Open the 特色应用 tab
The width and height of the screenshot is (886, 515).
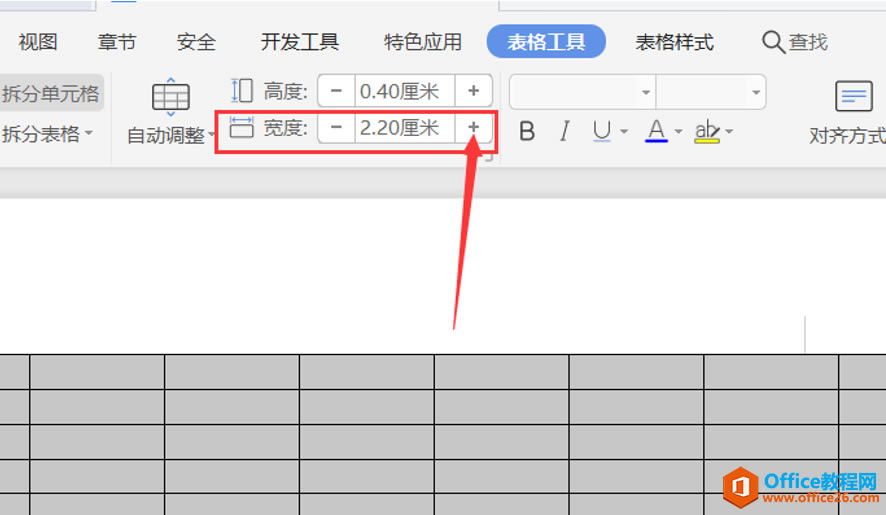[423, 42]
